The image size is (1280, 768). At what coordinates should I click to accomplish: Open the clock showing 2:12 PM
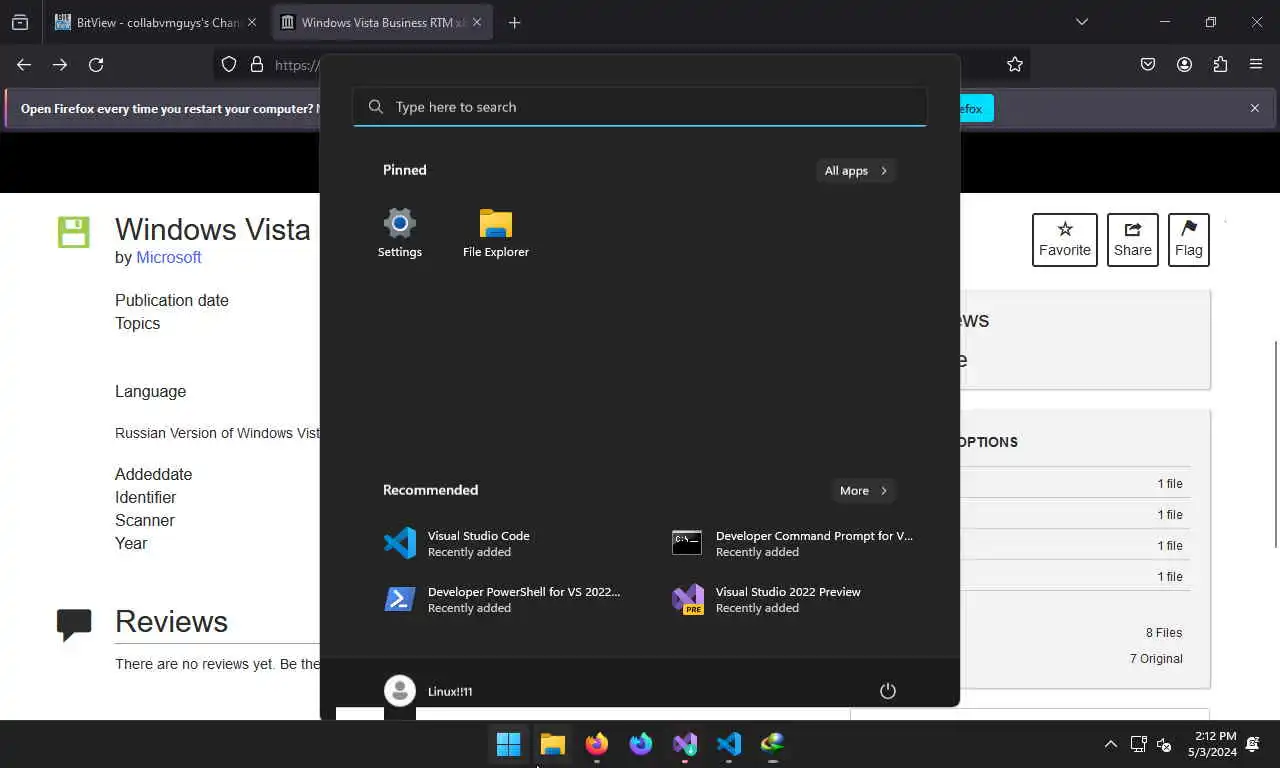pyautogui.click(x=1212, y=744)
